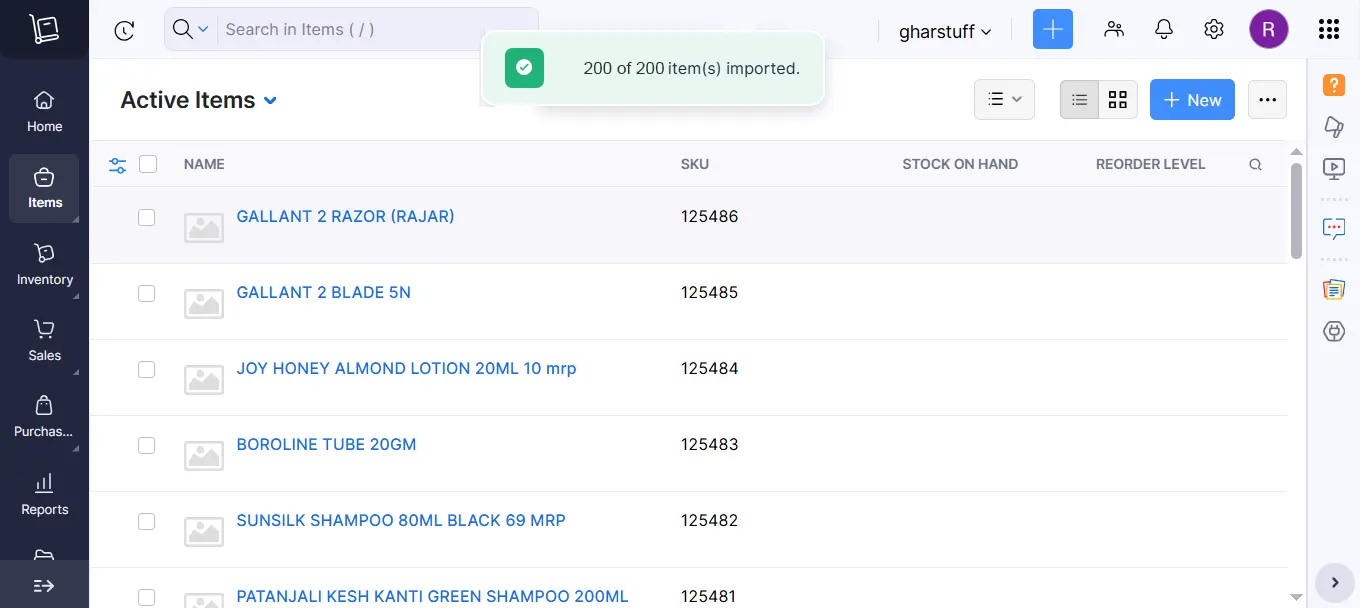Screen dimensions: 1360x608
Task: Go to the Inventory section in sidebar
Action: click(x=44, y=264)
